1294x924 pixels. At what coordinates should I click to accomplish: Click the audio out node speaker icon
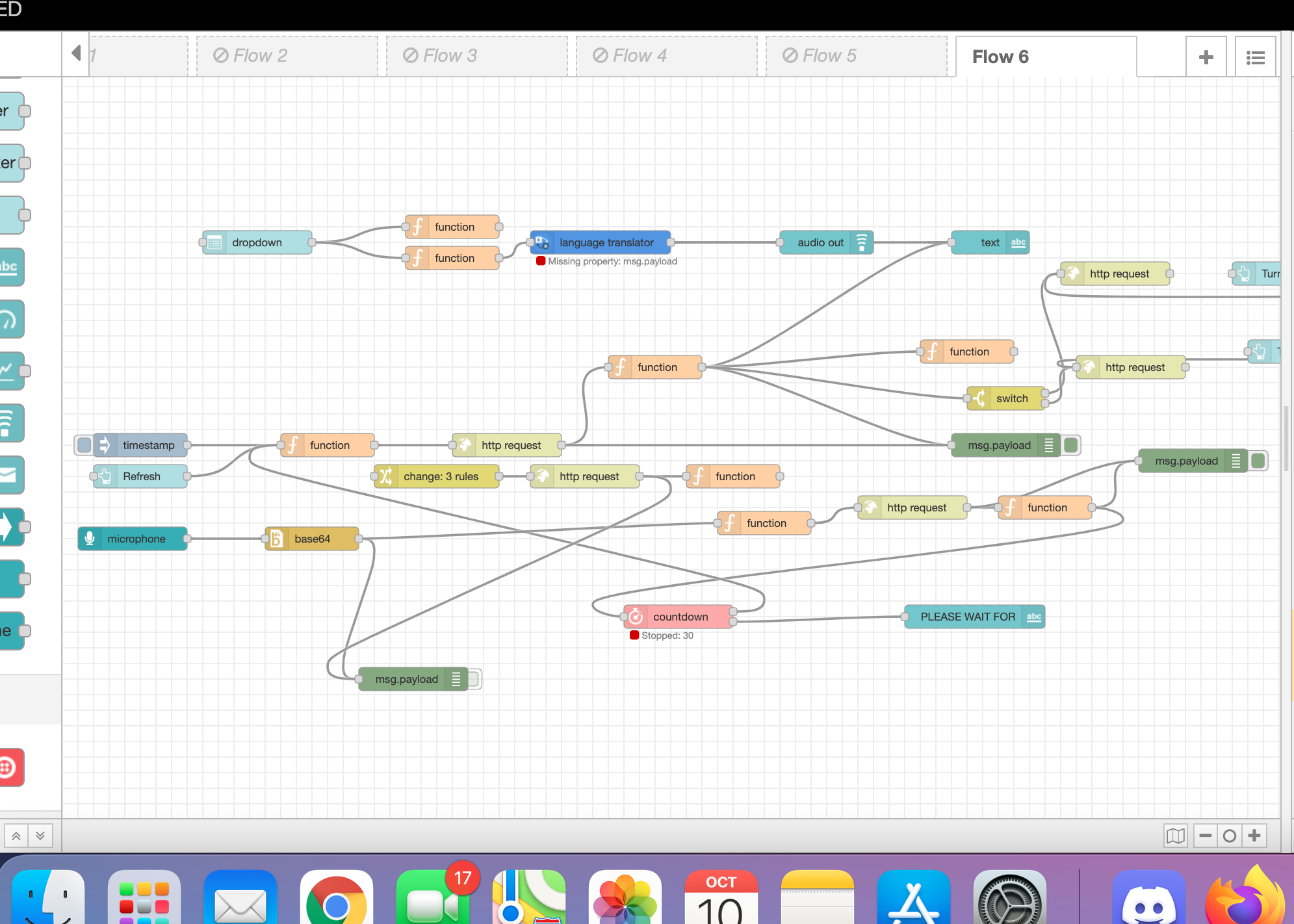pyautogui.click(x=862, y=242)
